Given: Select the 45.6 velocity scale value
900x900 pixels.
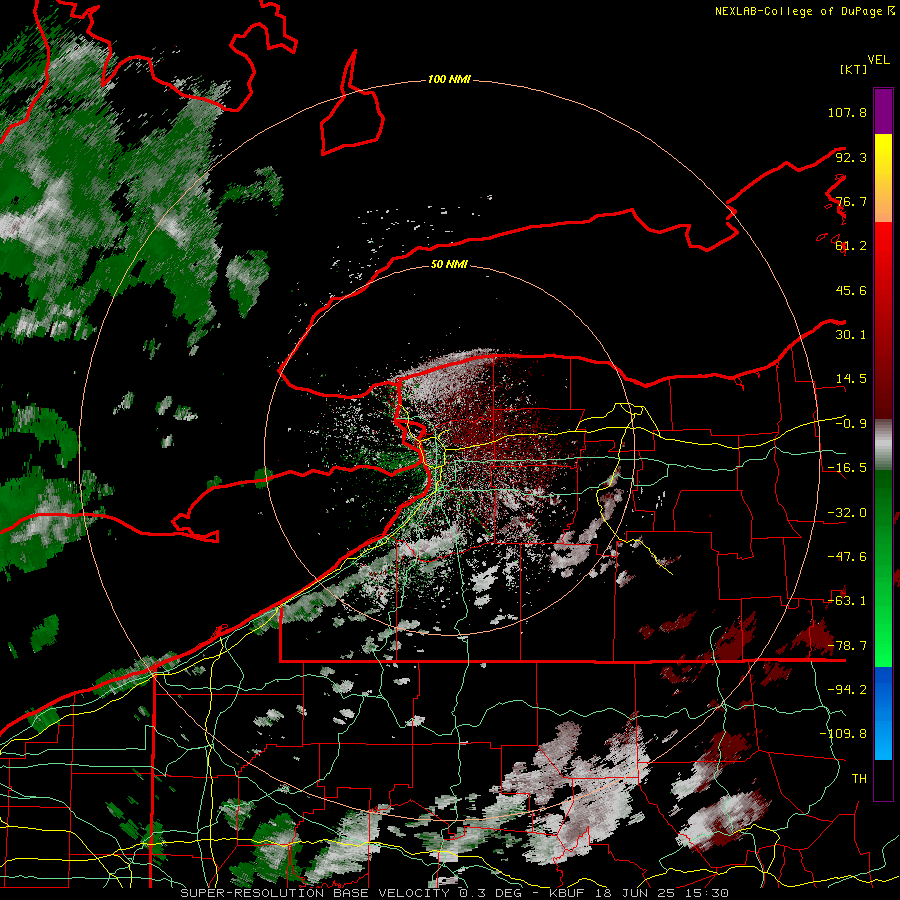Looking at the screenshot, I should coord(851,290).
